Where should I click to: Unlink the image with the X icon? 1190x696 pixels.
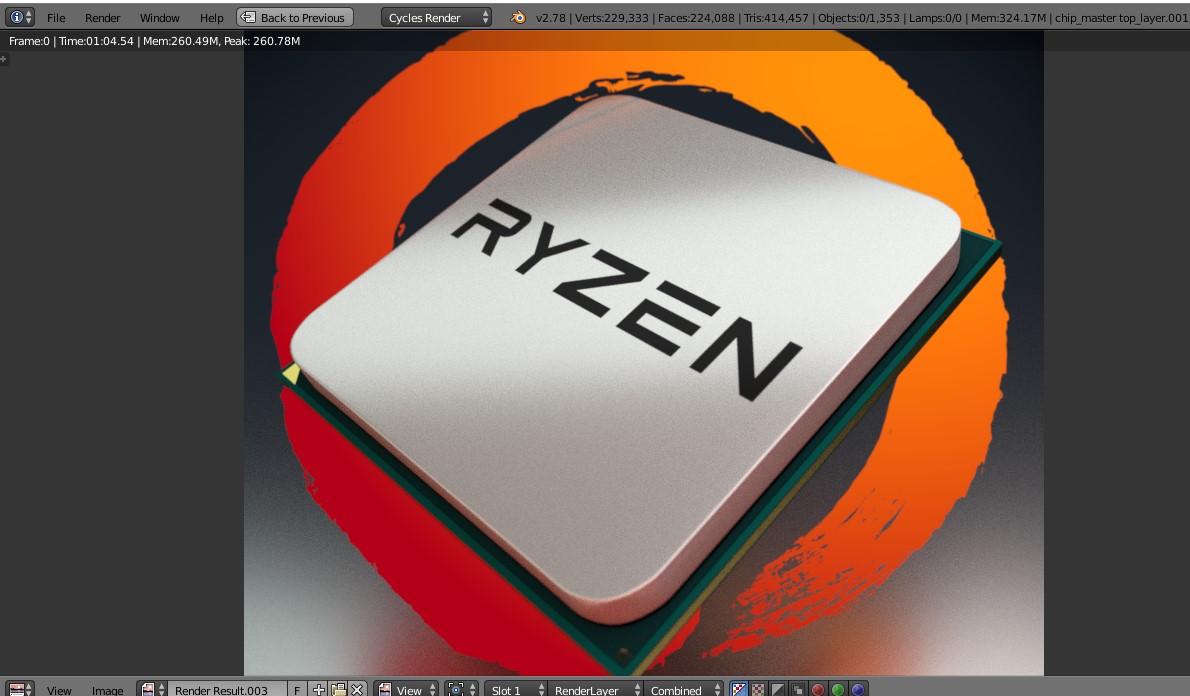pos(357,689)
